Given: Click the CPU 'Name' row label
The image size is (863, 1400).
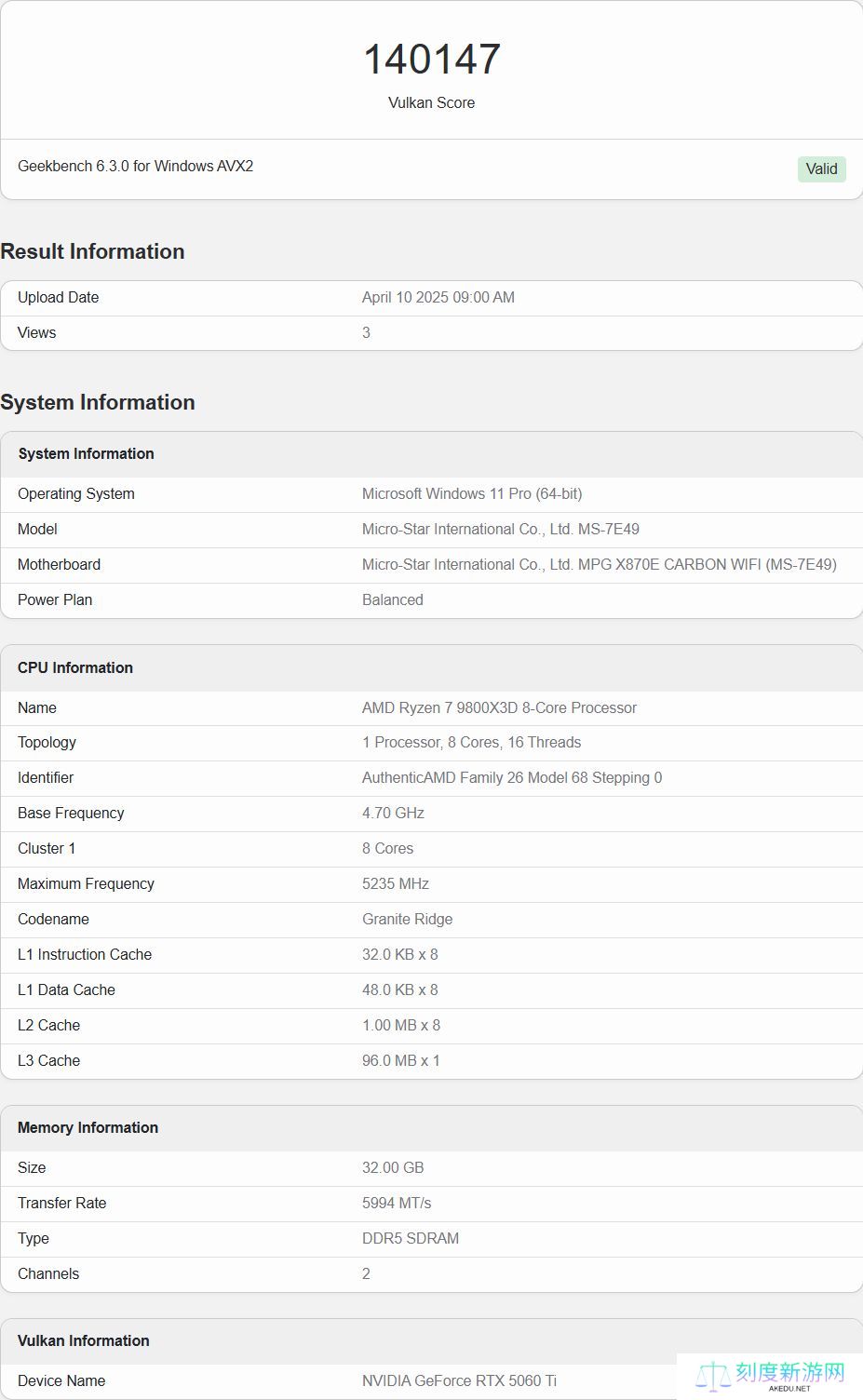Looking at the screenshot, I should 37,708.
